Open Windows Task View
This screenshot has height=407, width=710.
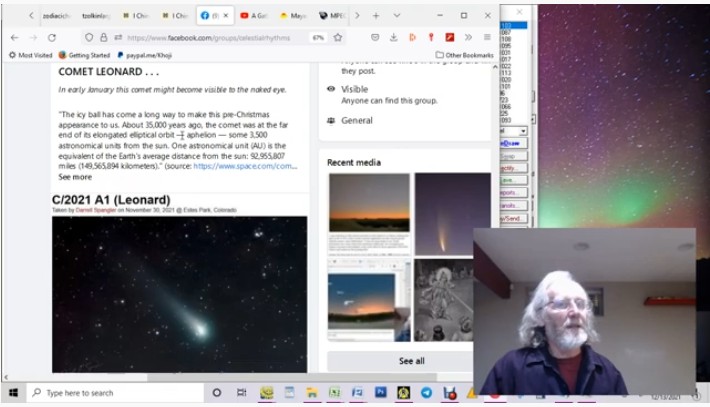pos(241,393)
